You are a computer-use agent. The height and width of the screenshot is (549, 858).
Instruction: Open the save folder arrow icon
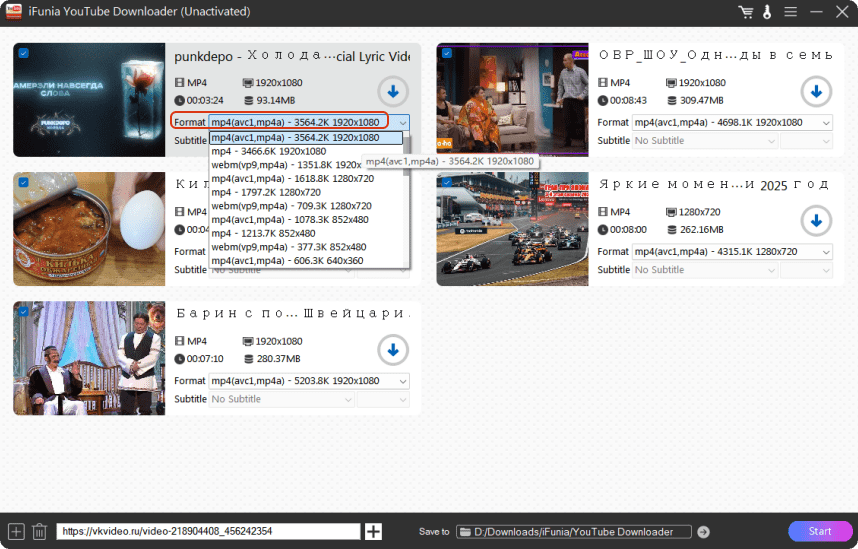pos(703,532)
